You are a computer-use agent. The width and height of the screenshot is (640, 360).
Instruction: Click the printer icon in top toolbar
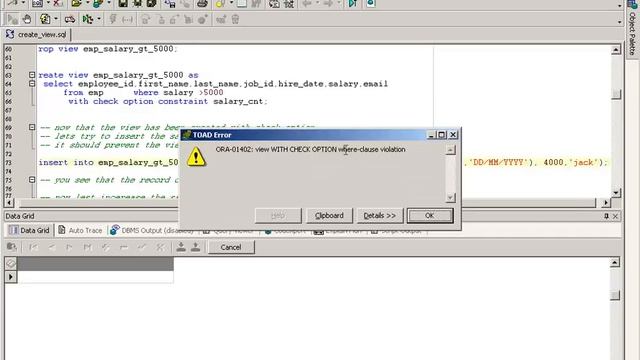[x=202, y=4]
